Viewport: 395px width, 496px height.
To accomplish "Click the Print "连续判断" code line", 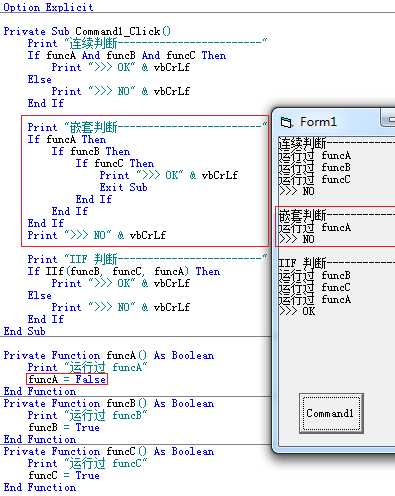I will tap(147, 43).
